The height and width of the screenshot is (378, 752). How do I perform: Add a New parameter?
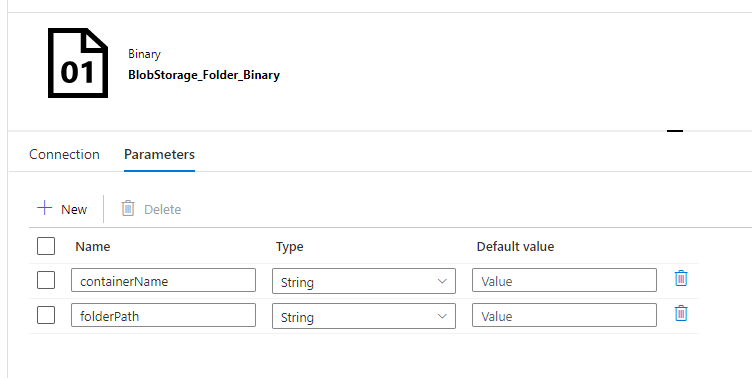62,209
